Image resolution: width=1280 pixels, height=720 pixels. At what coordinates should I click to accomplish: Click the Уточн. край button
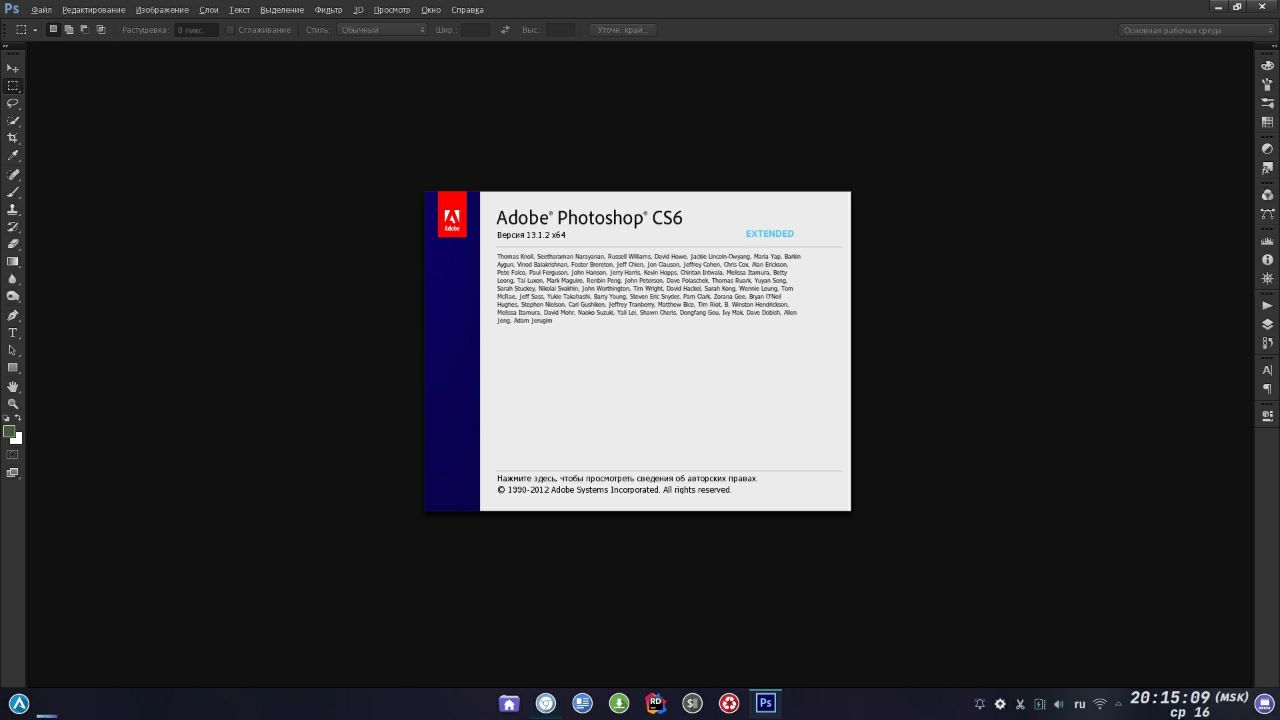click(623, 30)
